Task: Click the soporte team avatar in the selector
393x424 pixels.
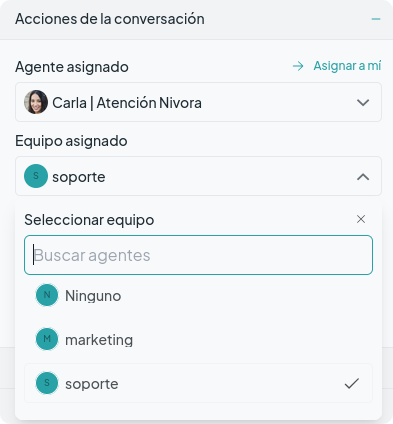Action: 36,176
